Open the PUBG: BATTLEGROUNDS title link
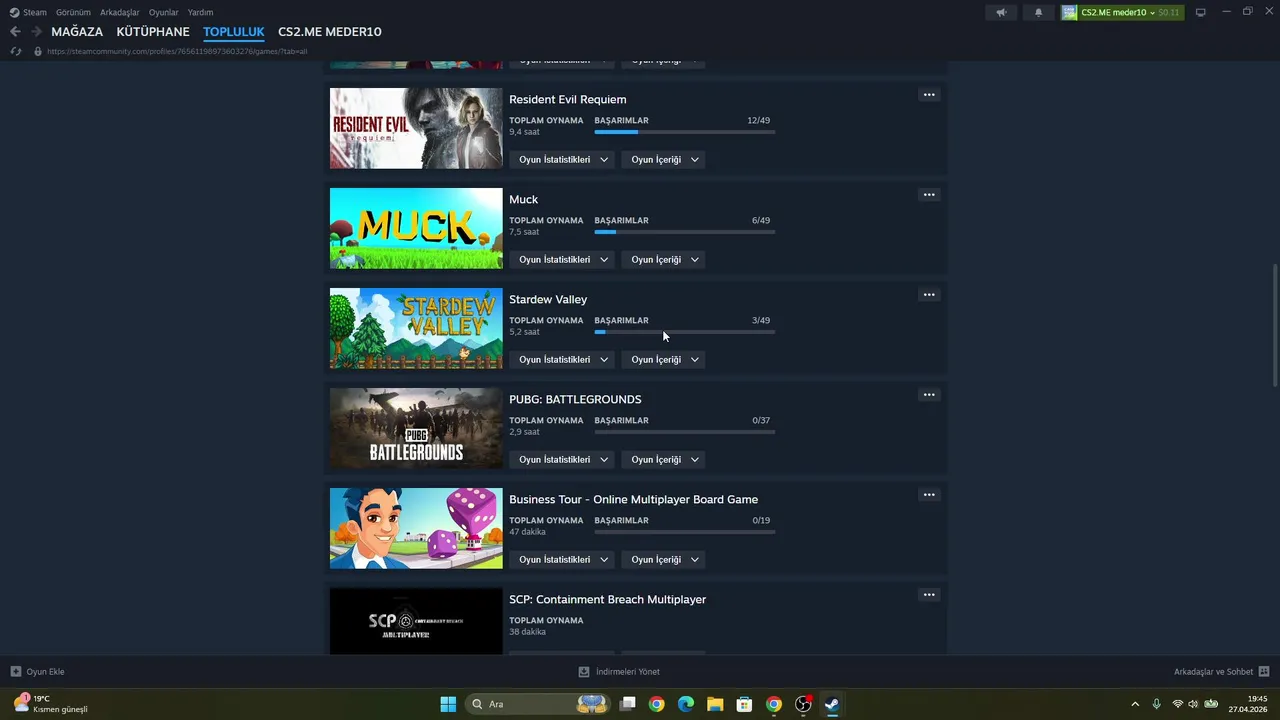The image size is (1280, 720). [575, 399]
